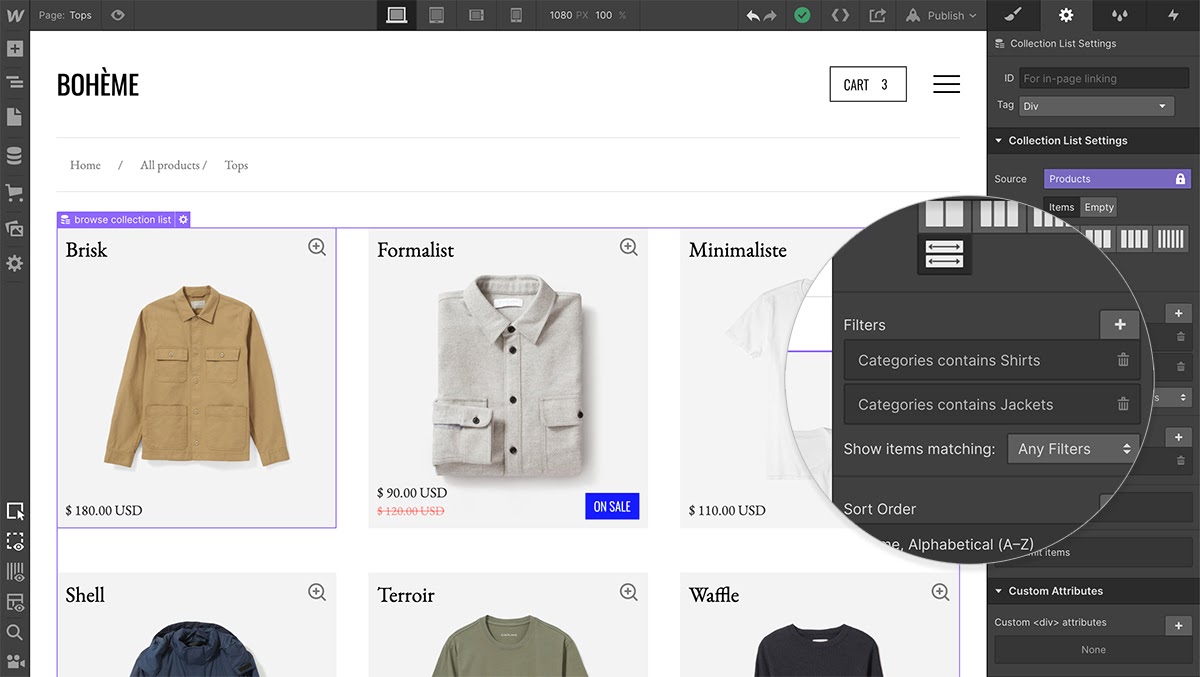Click the 100% zoom control
1200x677 pixels.
[x=611, y=15]
